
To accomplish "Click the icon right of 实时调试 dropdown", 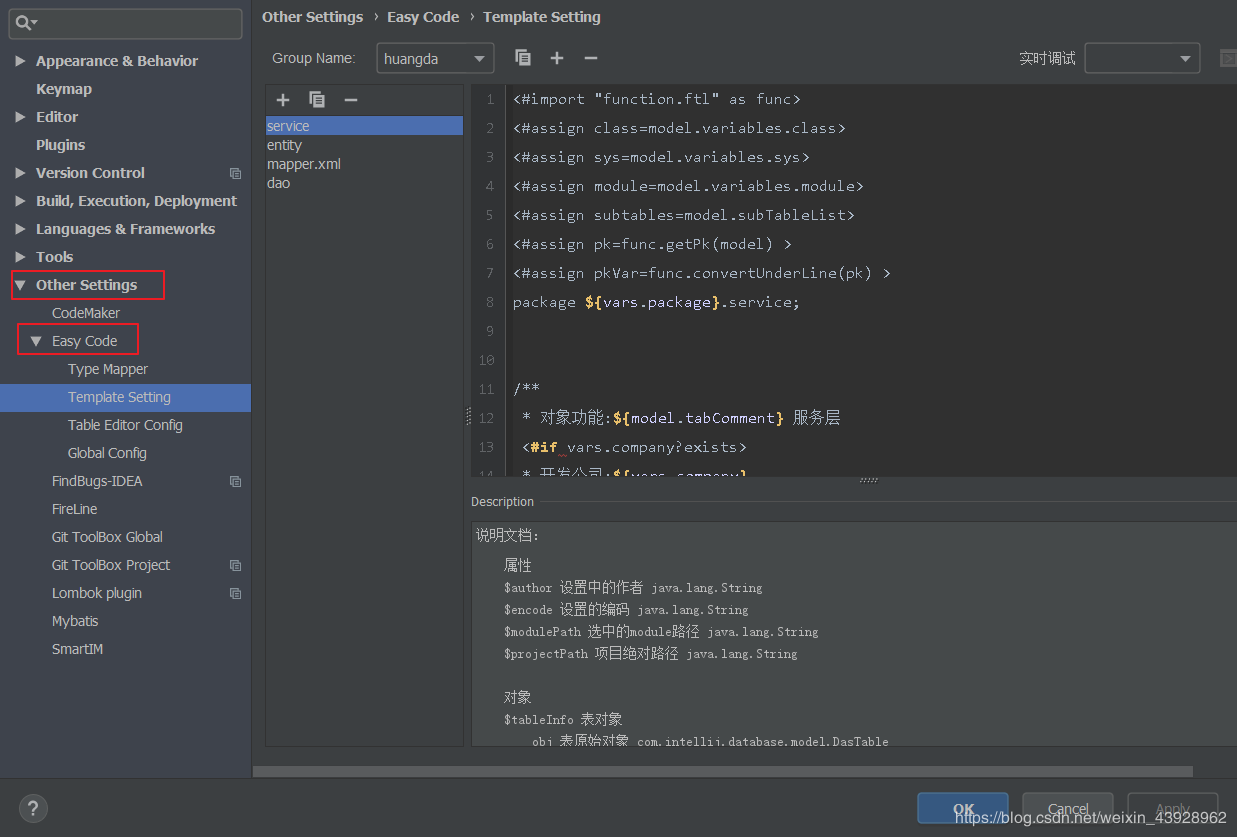I will 1228,58.
